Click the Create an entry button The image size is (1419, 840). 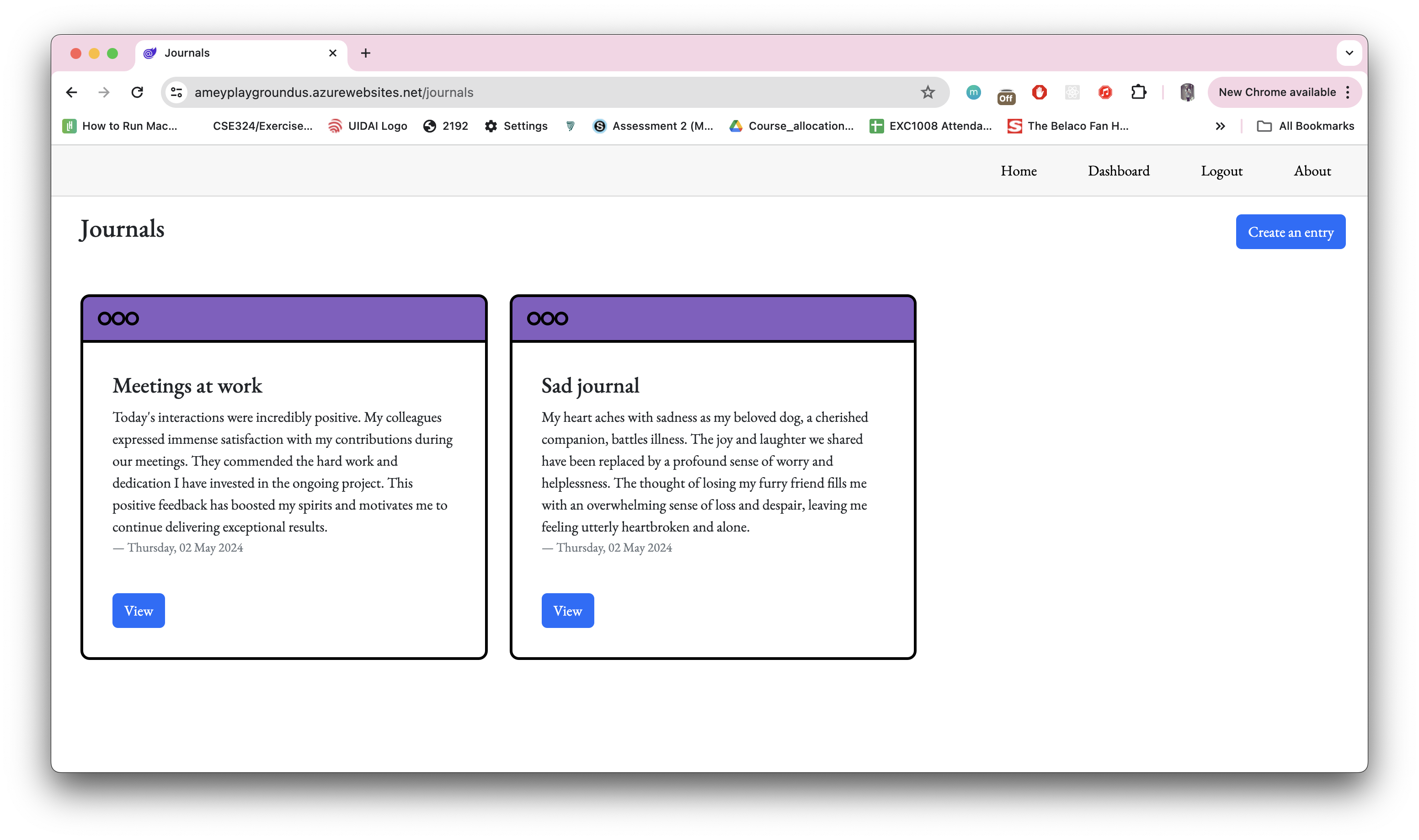(1290, 232)
